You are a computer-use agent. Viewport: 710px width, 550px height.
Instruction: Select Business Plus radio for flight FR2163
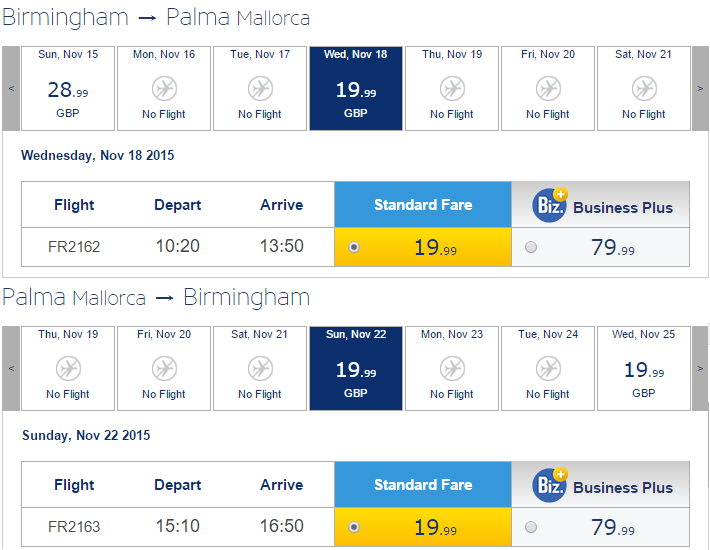531,527
